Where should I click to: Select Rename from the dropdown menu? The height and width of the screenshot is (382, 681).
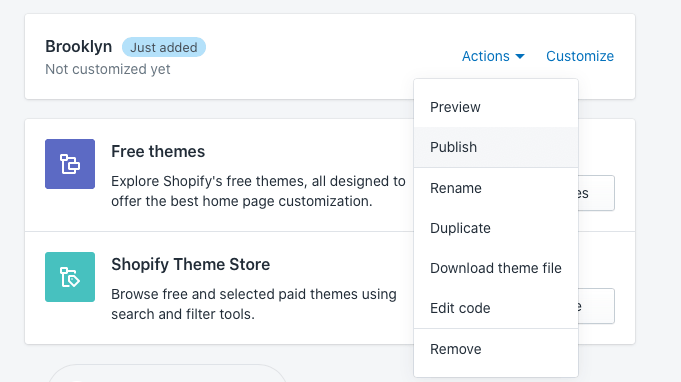496,188
